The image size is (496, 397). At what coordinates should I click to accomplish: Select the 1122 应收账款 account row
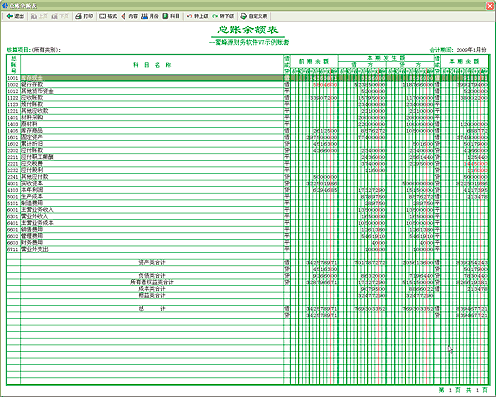(247, 98)
